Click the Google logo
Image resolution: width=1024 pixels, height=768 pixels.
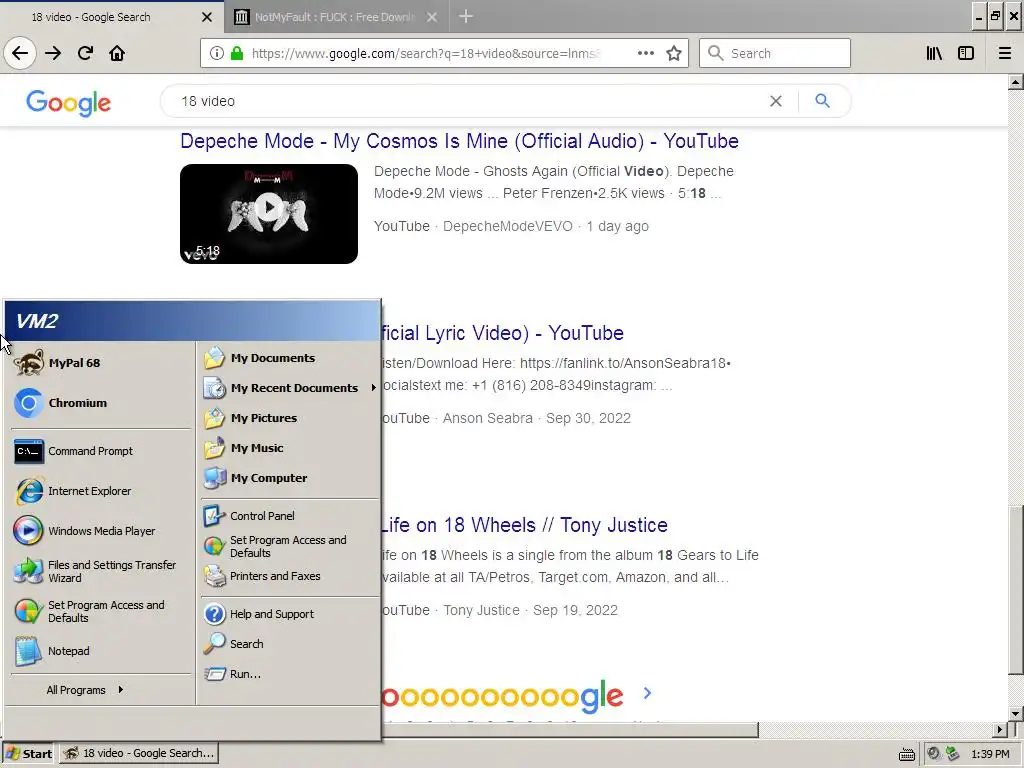69,103
